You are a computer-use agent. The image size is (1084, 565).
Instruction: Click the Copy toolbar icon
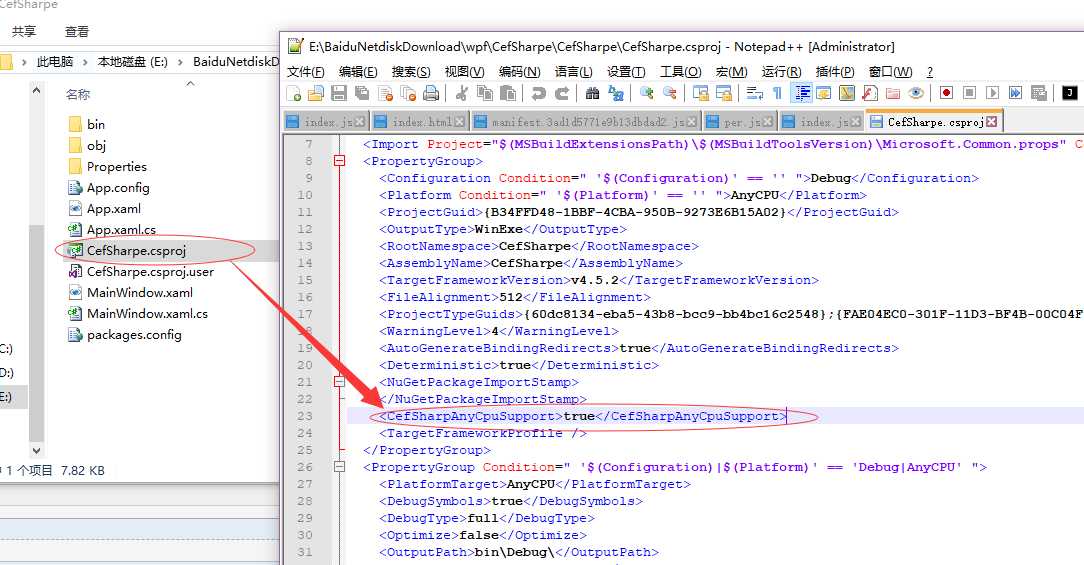[485, 93]
